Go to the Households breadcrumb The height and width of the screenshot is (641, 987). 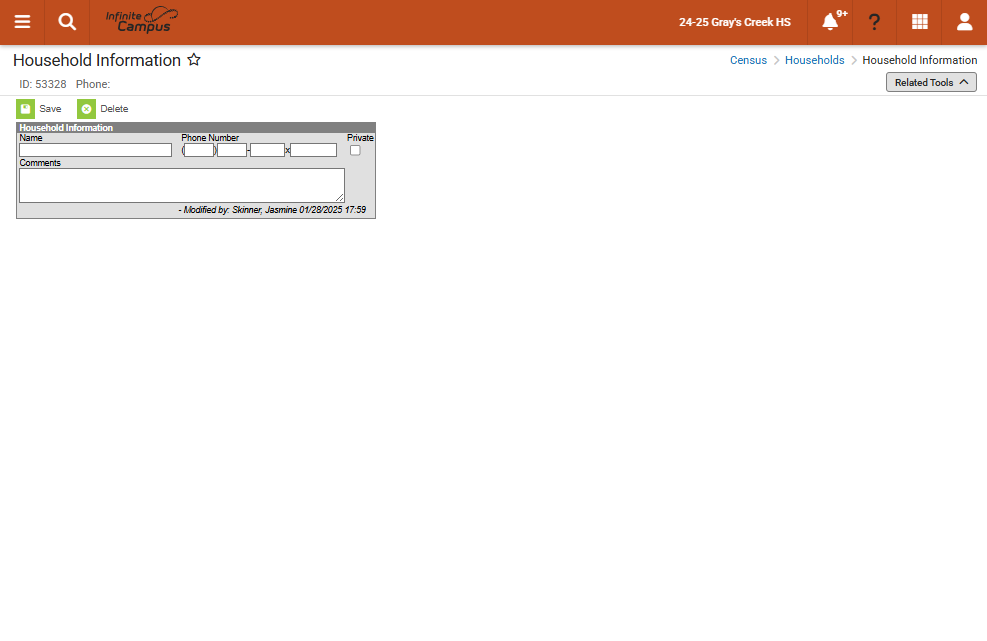[x=815, y=60]
